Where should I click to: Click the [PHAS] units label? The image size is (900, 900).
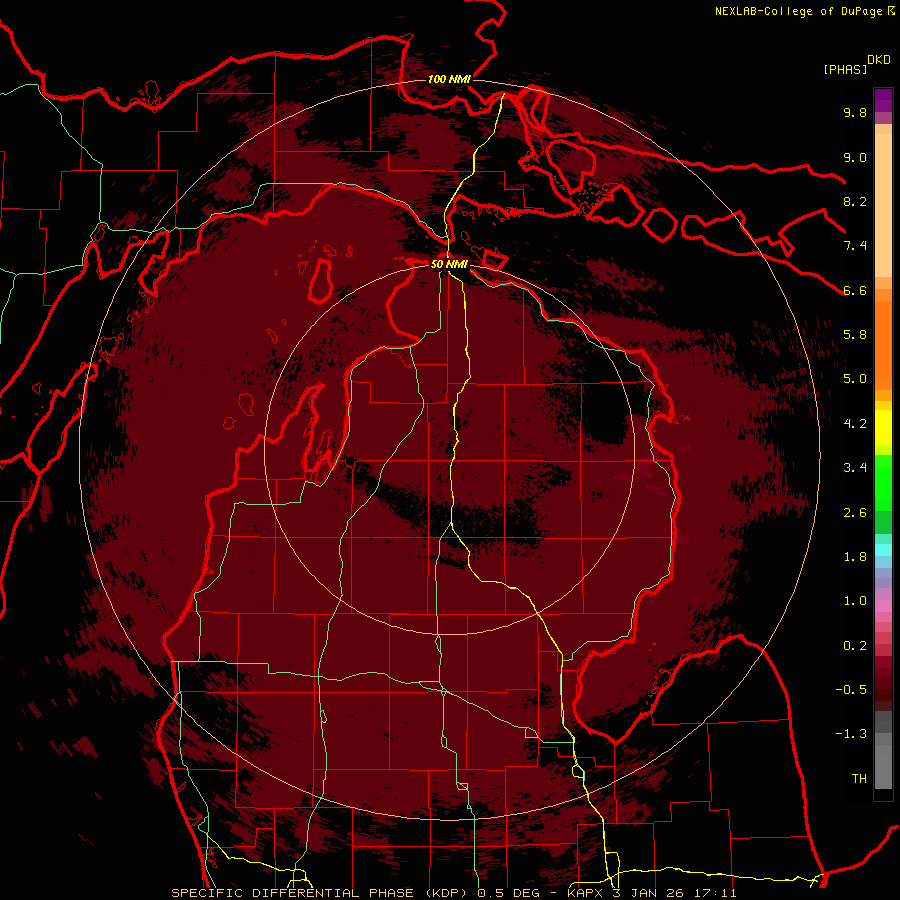(x=845, y=69)
